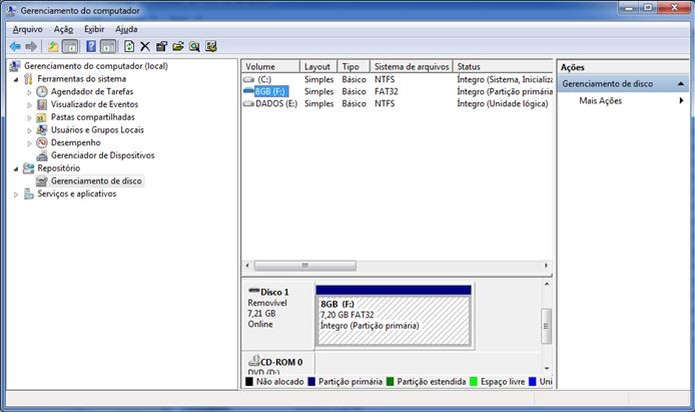
Task: Open the Ajuda menu
Action: coord(126,29)
